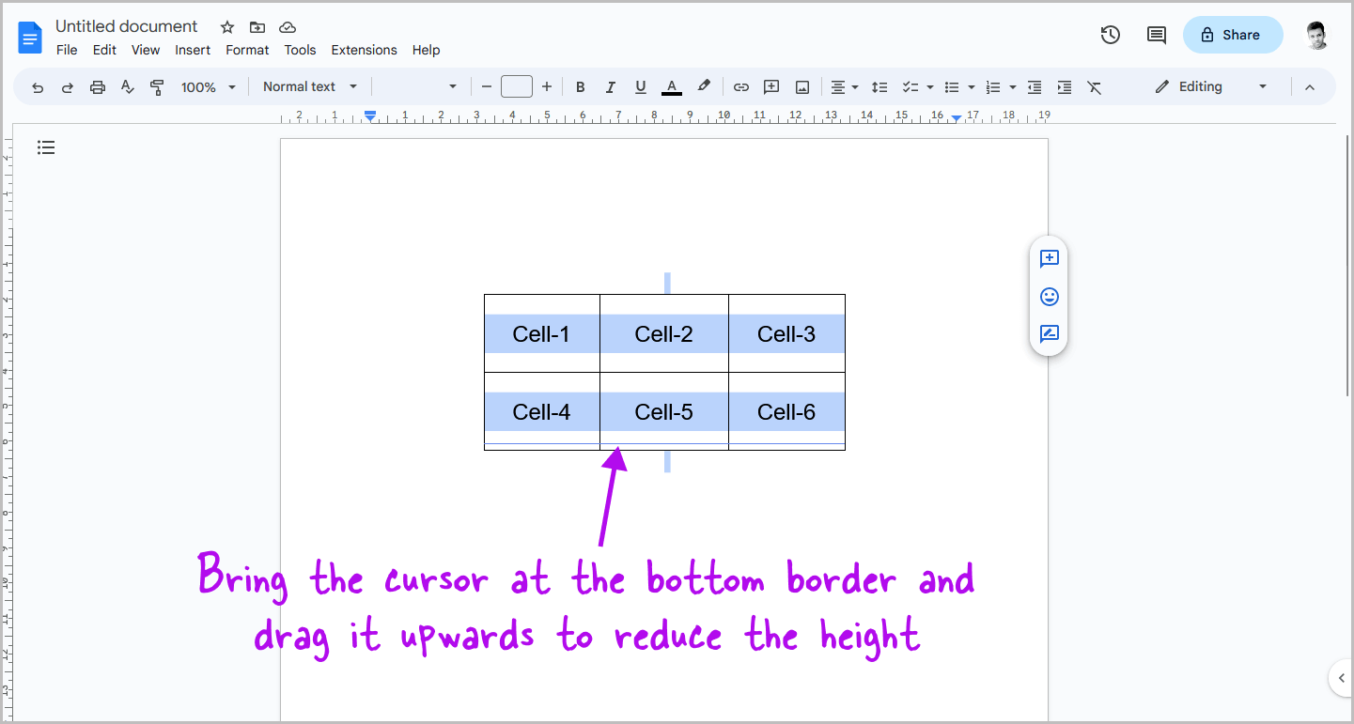Open the View menu
1354x724 pixels.
click(146, 50)
